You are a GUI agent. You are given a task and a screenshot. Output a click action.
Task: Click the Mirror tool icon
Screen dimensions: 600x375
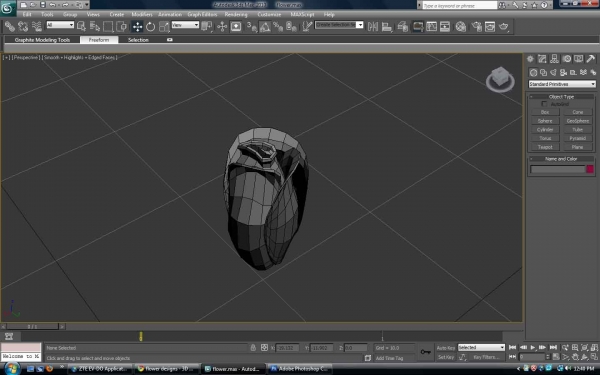(373, 26)
